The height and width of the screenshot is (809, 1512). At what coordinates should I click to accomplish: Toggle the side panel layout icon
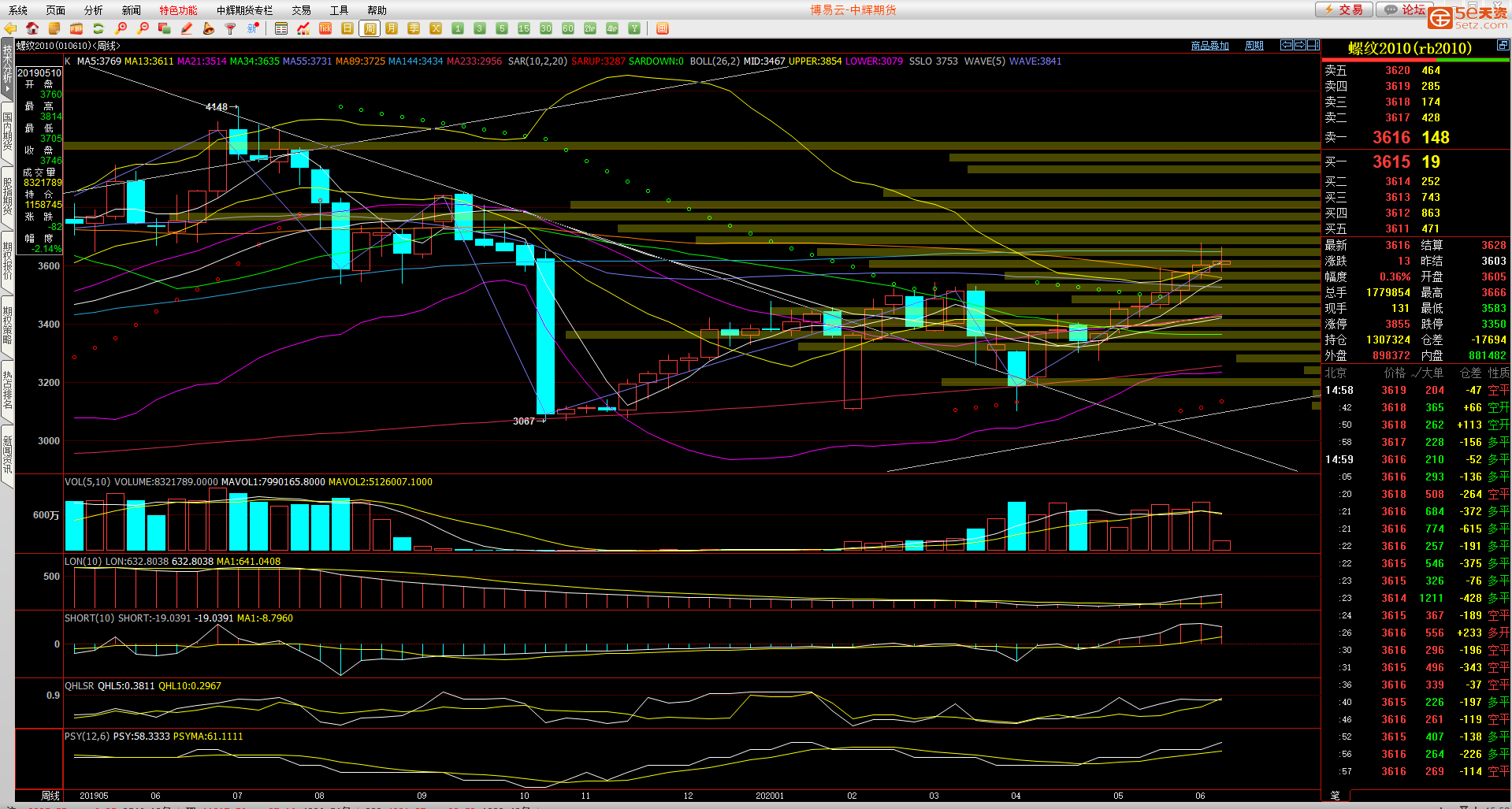1313,45
